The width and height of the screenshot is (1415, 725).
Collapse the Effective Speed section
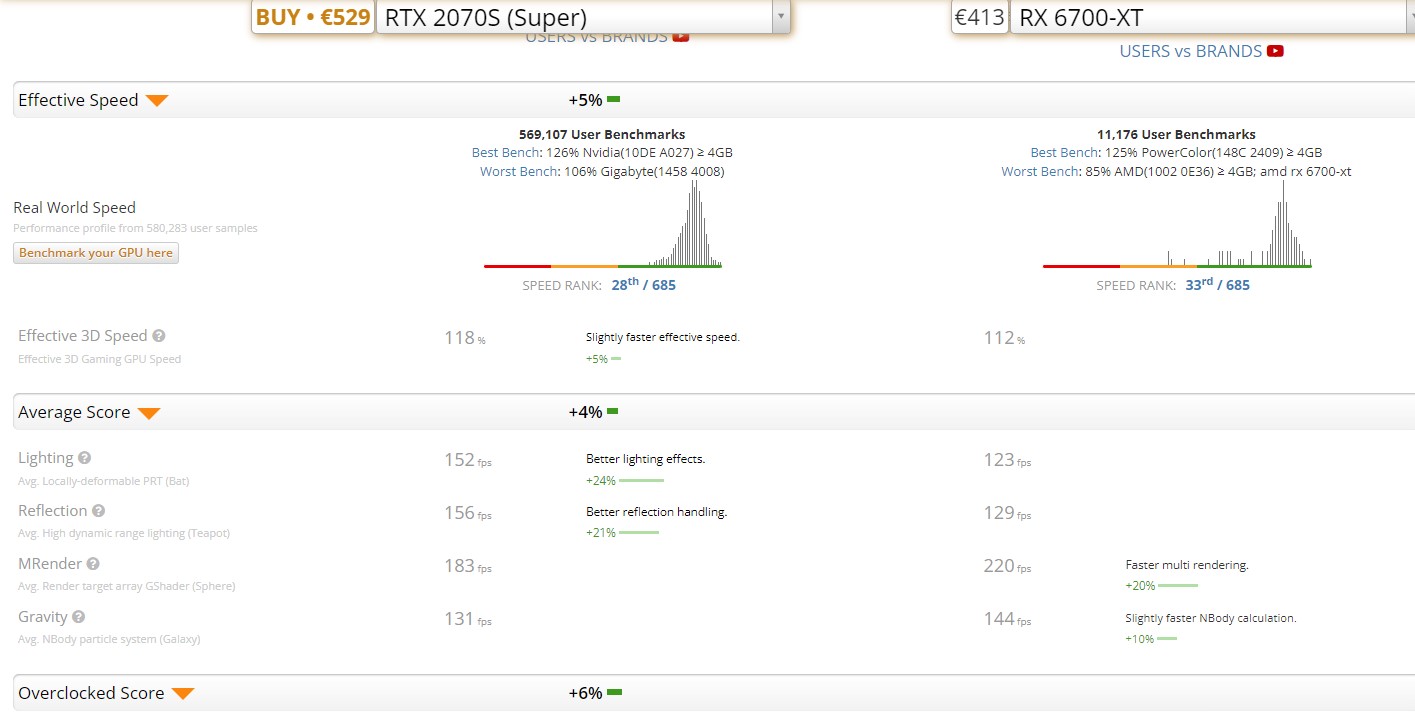(x=157, y=100)
